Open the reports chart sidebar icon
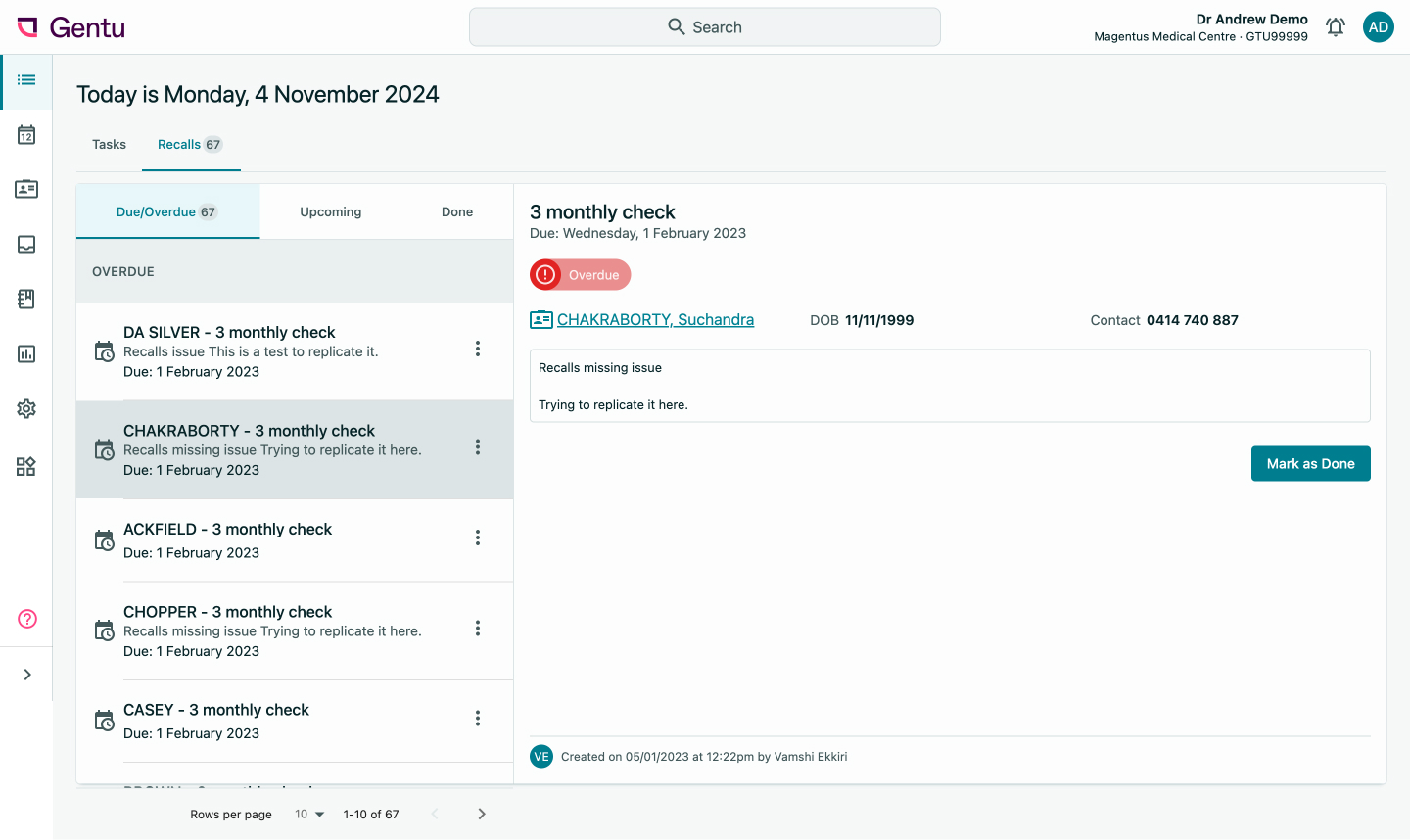The height and width of the screenshot is (840, 1410). click(26, 353)
